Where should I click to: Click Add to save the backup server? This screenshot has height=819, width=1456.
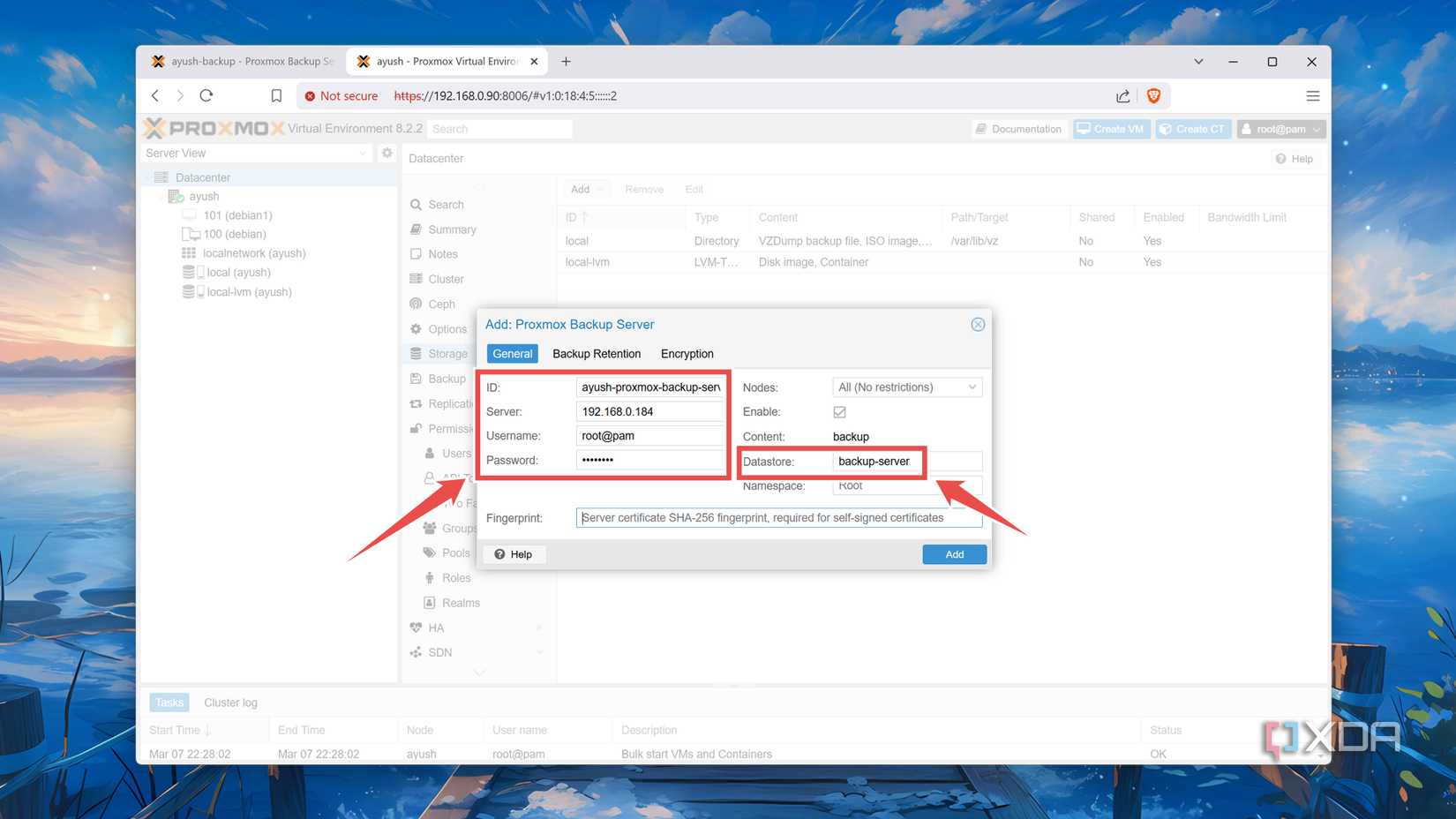(953, 554)
